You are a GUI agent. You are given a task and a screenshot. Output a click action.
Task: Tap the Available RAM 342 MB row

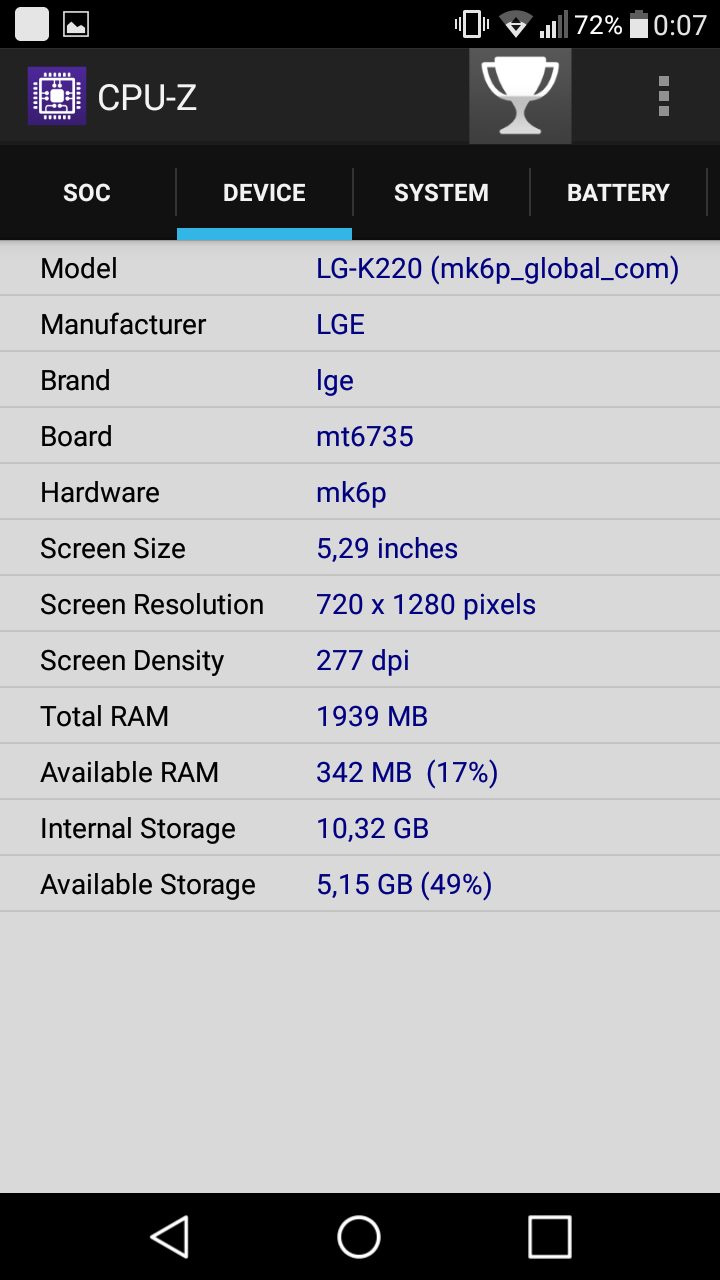pos(360,772)
